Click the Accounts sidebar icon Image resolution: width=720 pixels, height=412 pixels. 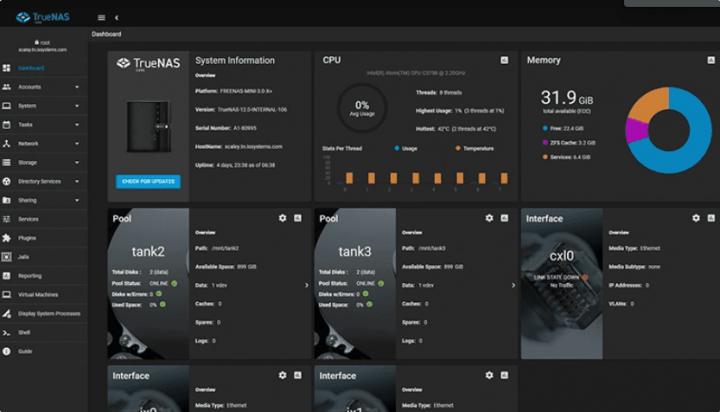tap(6, 87)
